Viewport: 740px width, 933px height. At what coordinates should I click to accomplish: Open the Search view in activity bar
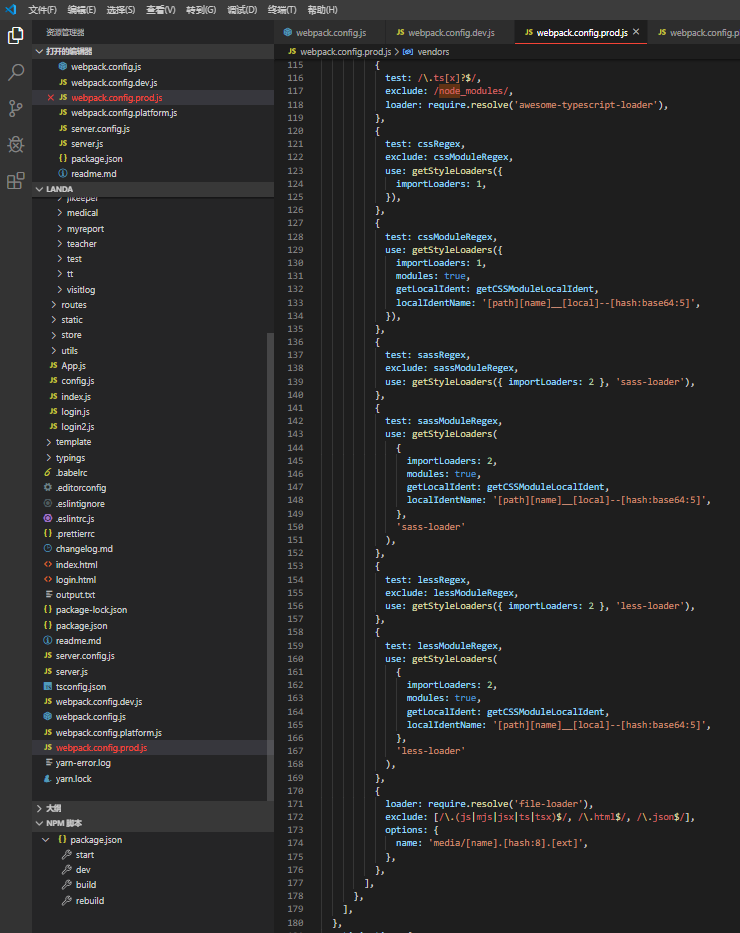15,73
